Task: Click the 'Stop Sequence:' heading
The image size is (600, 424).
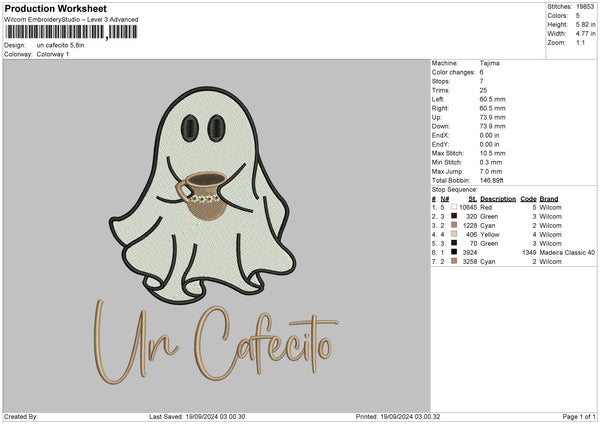Action: (455, 189)
